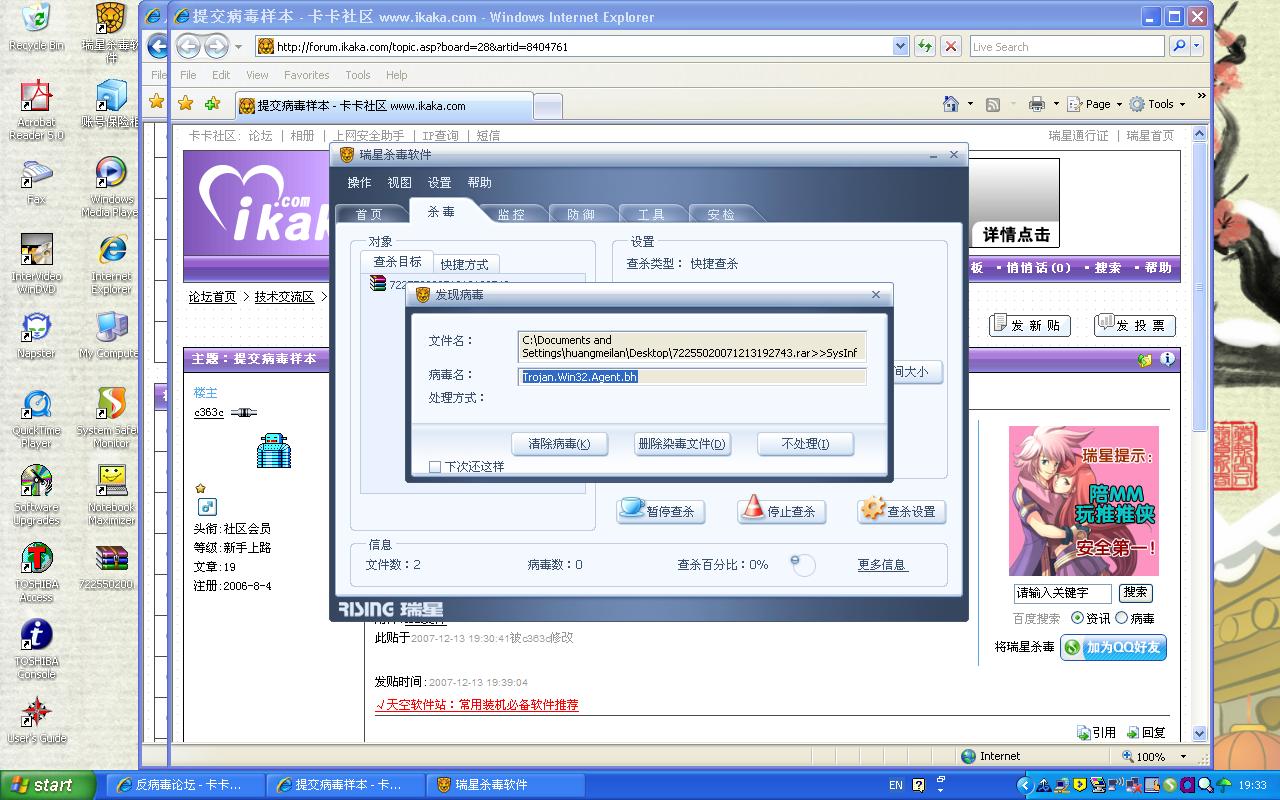Image resolution: width=1280 pixels, height=800 pixels.
Task: Select the Software Upgrades desktop icon
Action: coord(36,495)
